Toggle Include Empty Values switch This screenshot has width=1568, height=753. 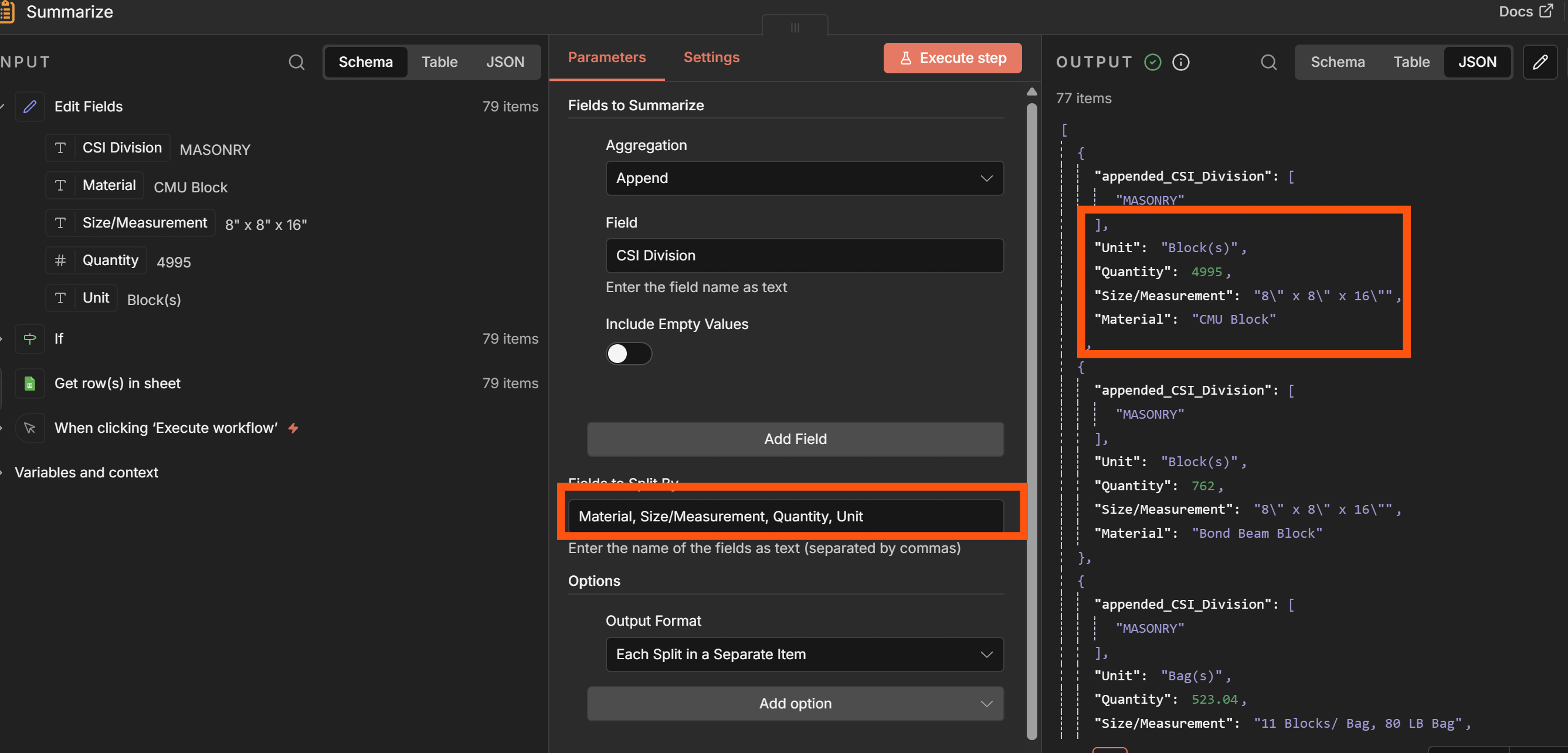point(628,354)
